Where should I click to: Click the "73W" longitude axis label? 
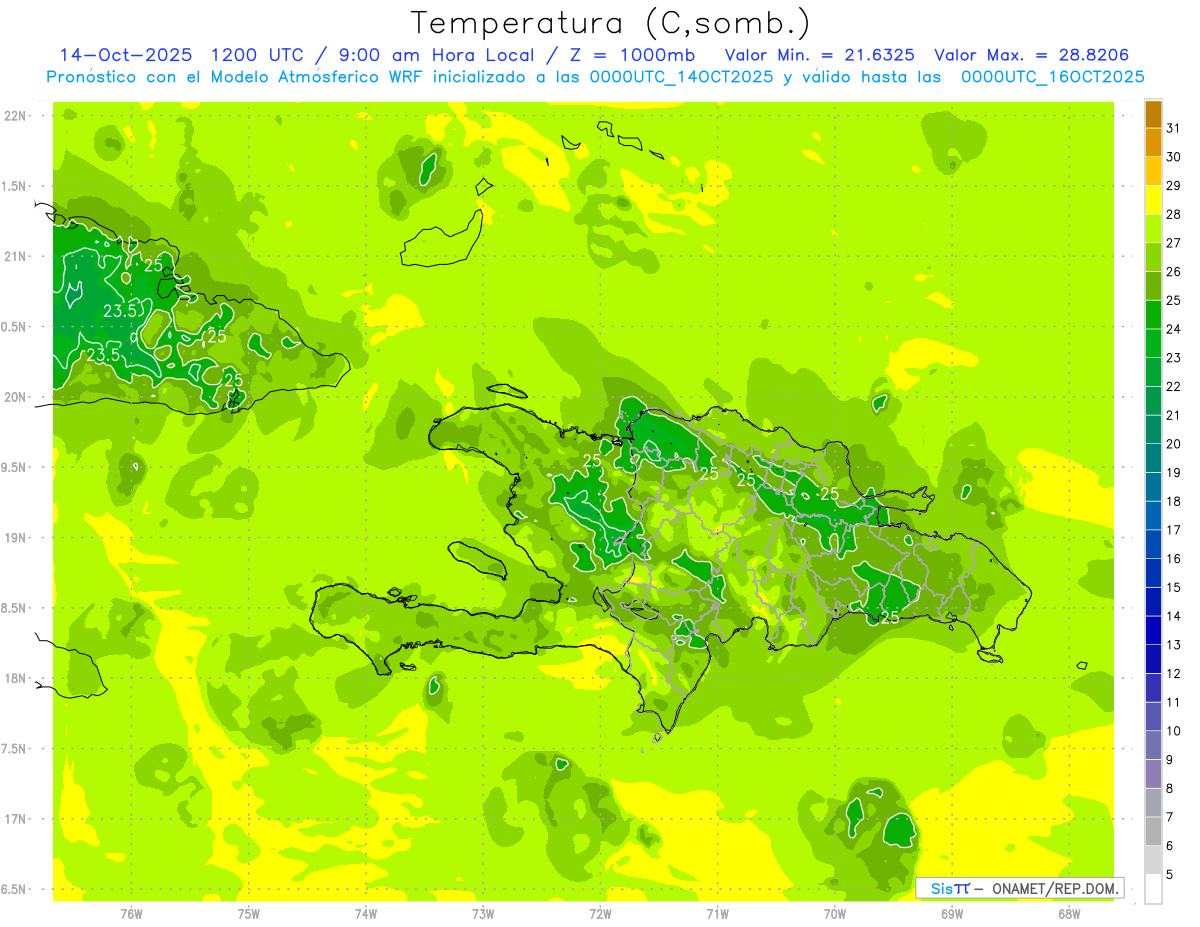tap(483, 914)
